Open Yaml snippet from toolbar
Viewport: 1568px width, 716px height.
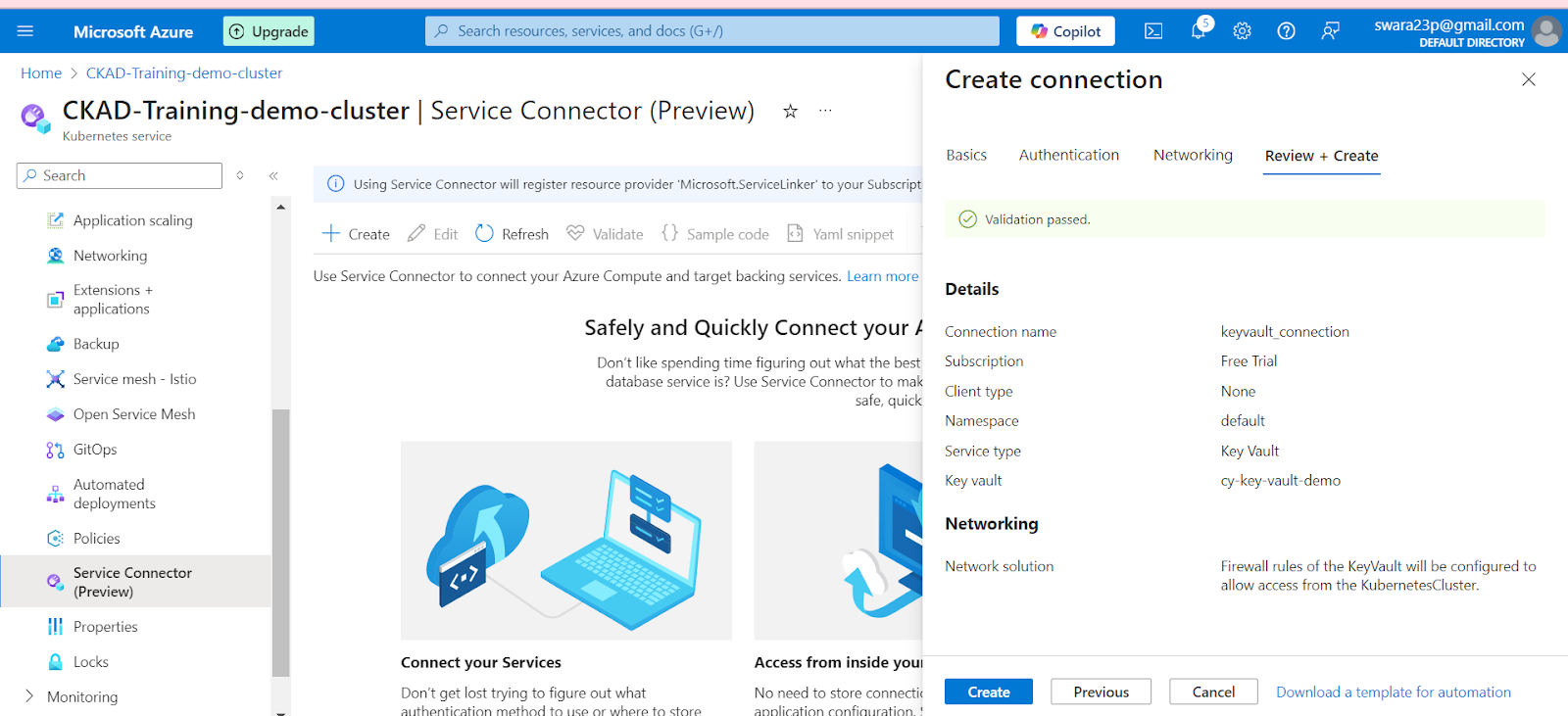pyautogui.click(x=840, y=234)
